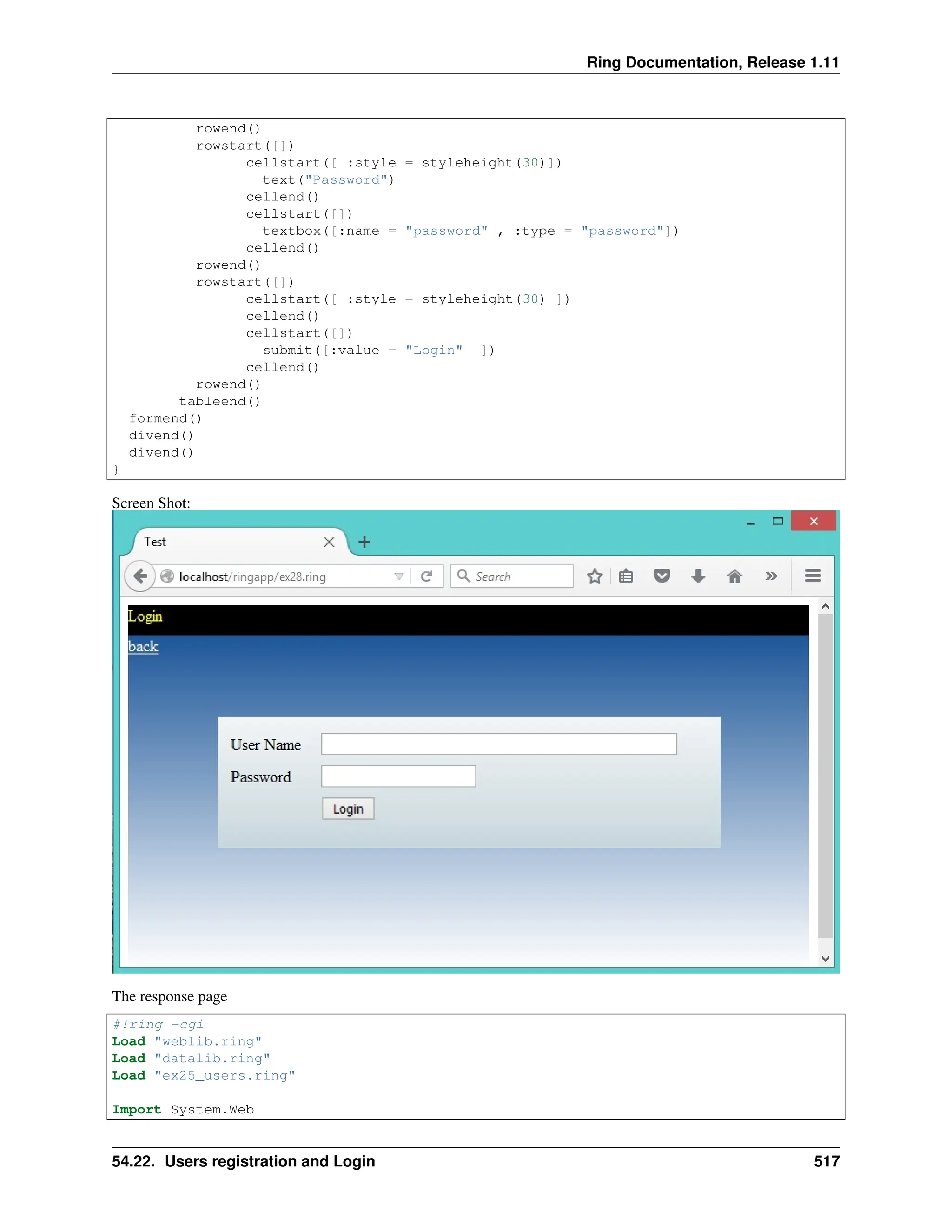Click the reload page icon
952x1232 pixels.
pyautogui.click(x=426, y=576)
